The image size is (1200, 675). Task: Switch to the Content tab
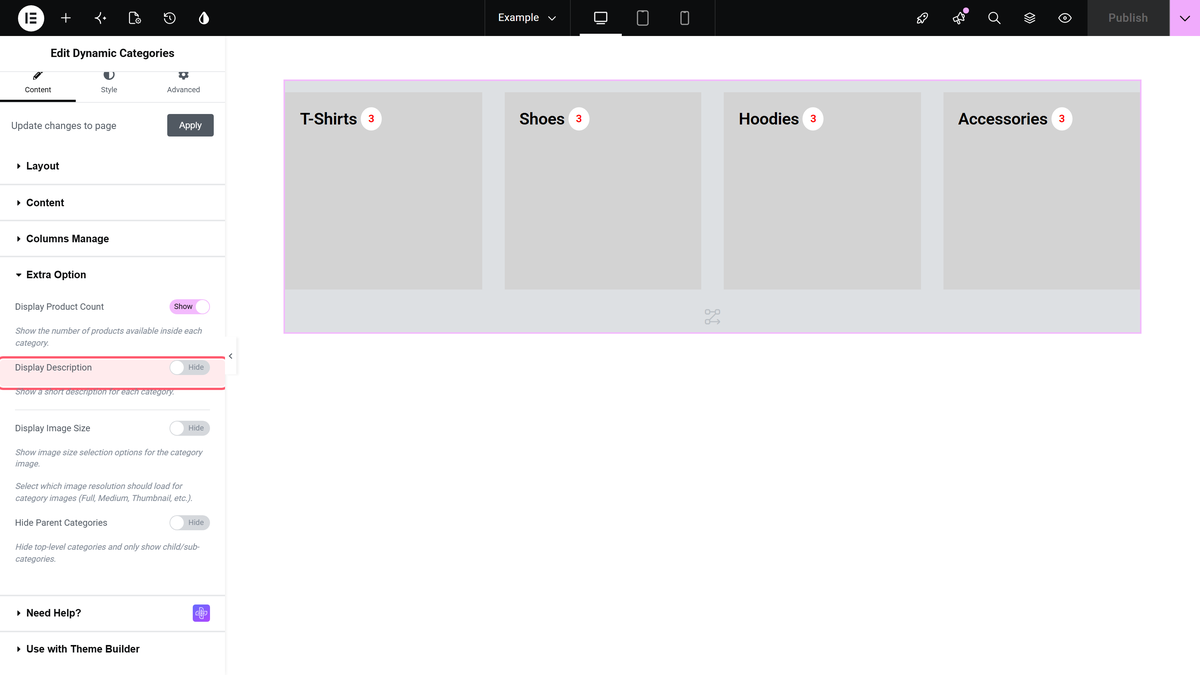[38, 82]
